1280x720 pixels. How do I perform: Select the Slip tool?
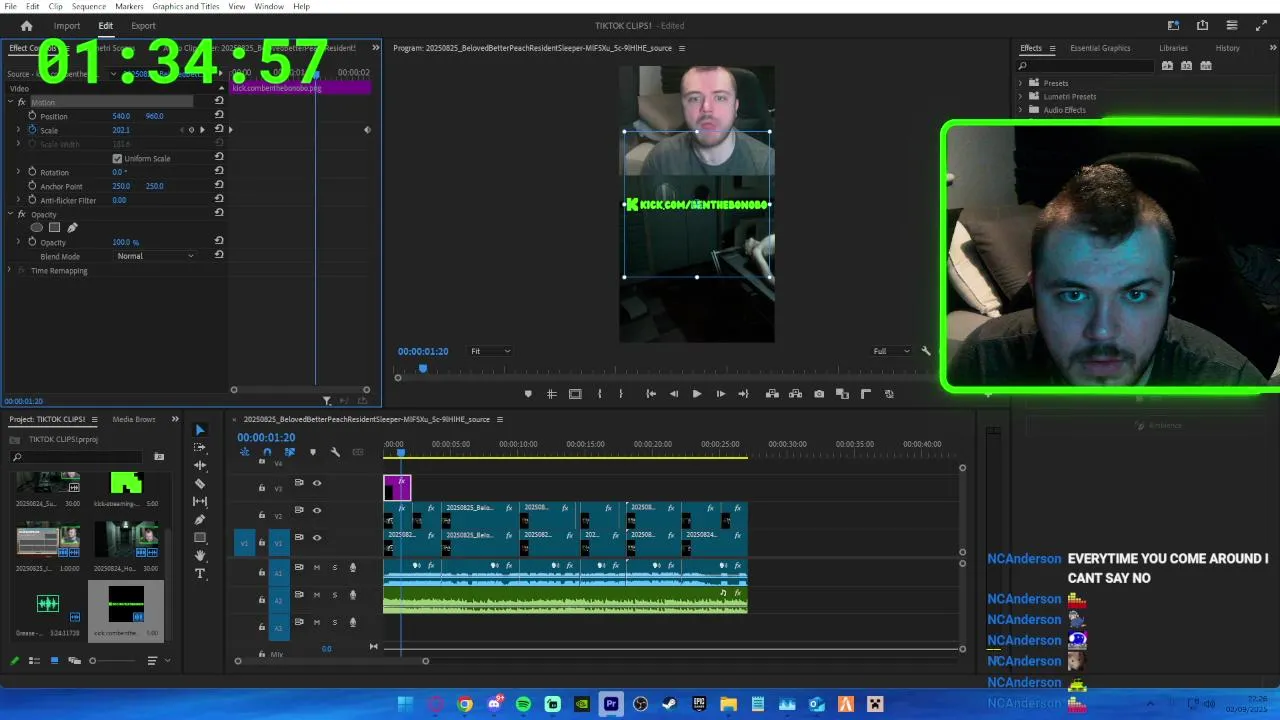coord(200,502)
